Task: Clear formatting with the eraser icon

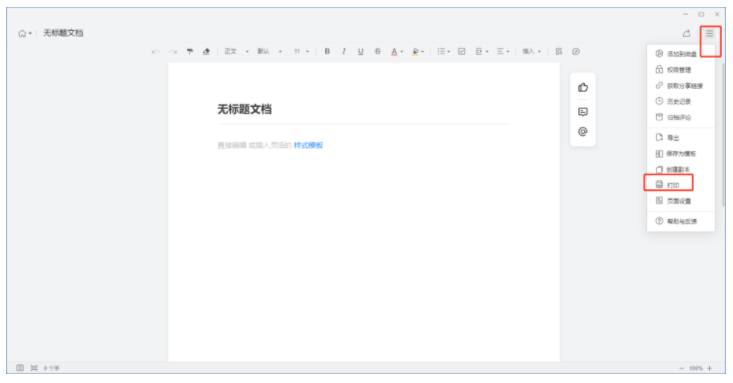Action: click(206, 51)
